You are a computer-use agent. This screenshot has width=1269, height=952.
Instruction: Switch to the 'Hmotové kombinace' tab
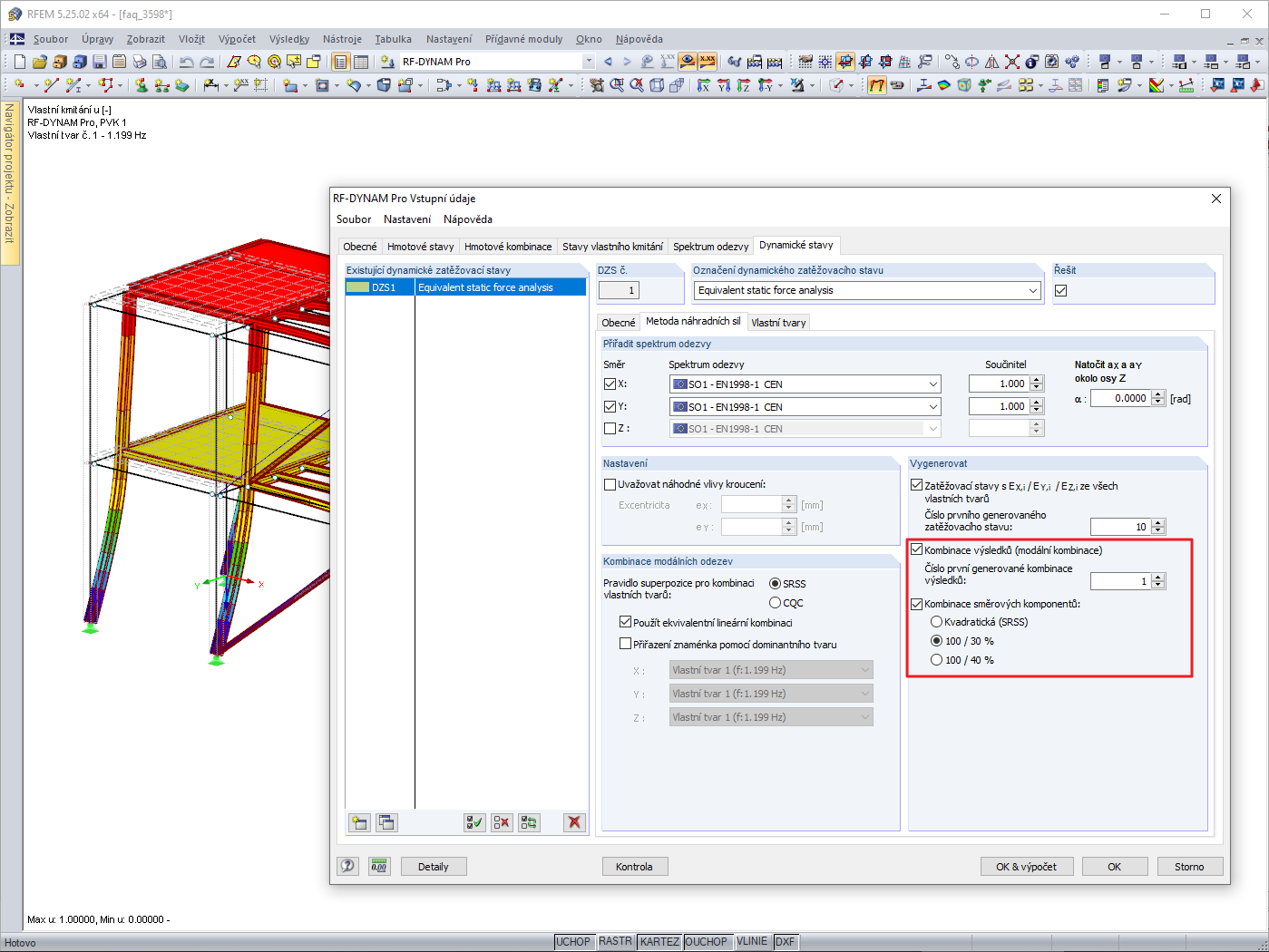[x=508, y=247]
